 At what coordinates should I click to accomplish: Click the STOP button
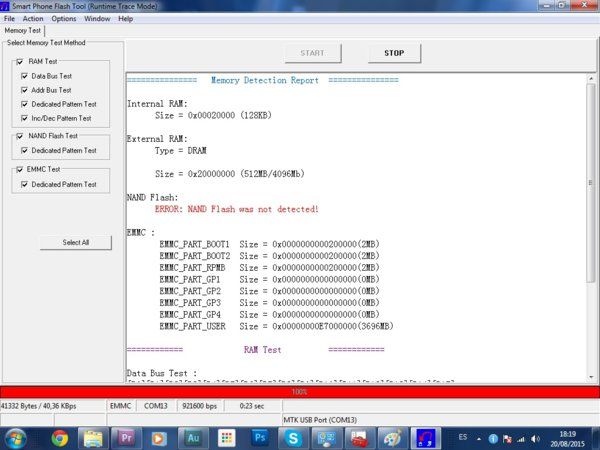tap(394, 53)
